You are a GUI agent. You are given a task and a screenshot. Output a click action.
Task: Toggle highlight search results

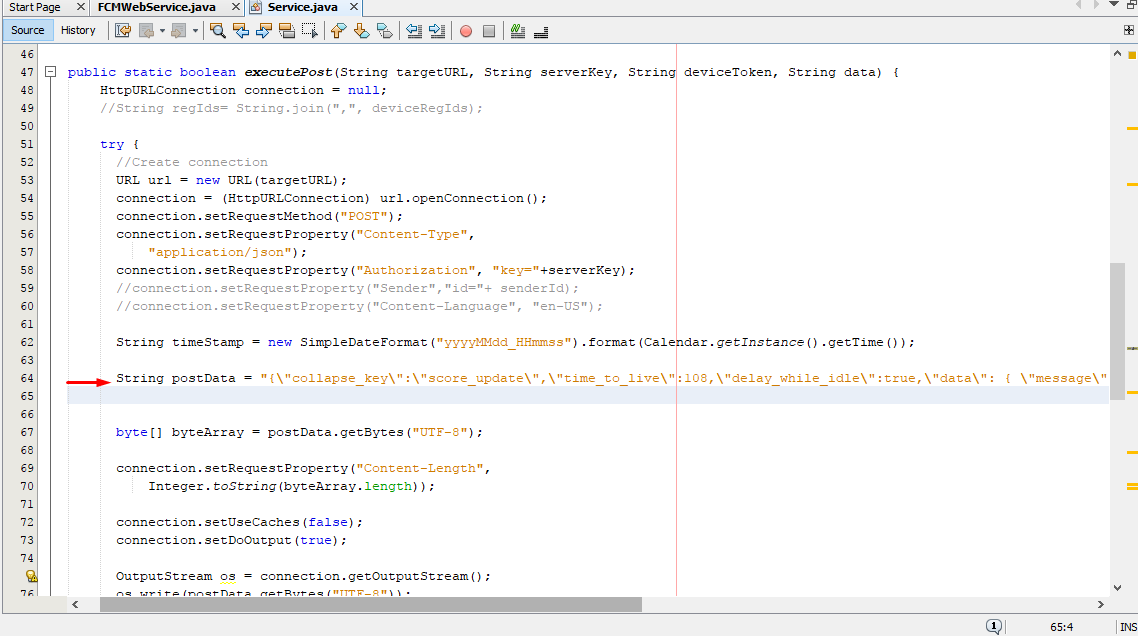(x=287, y=30)
